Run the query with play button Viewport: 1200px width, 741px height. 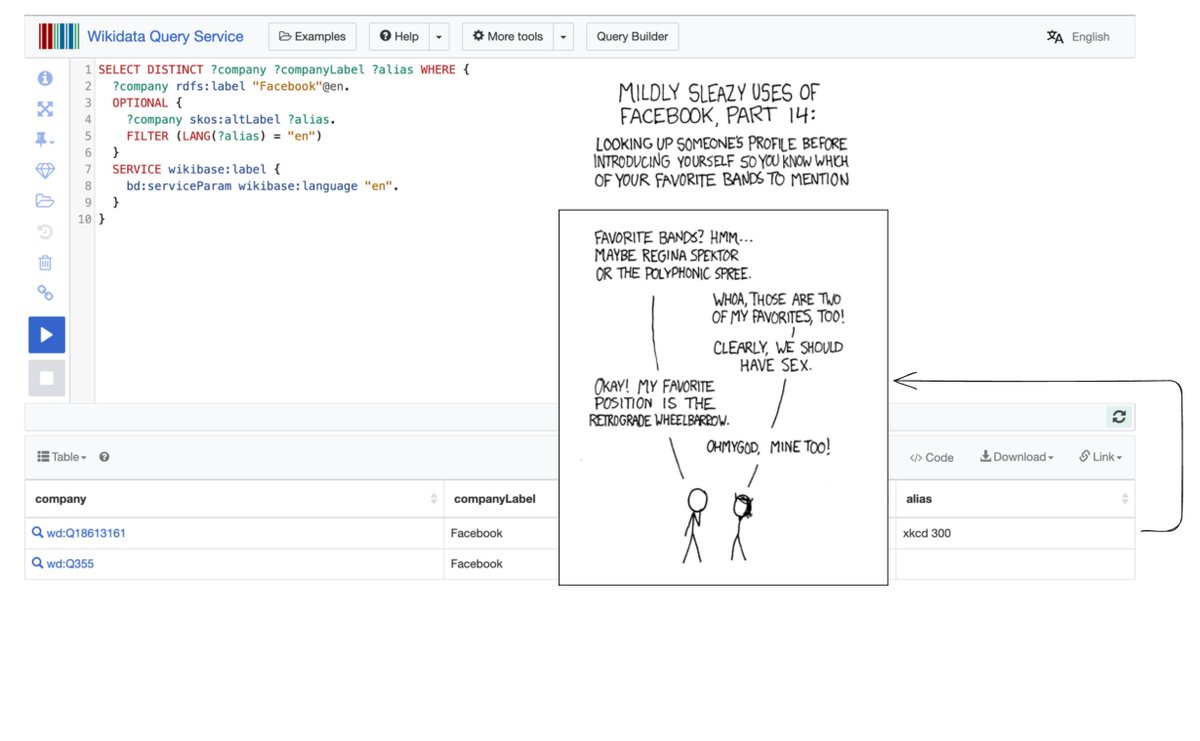pyautogui.click(x=47, y=335)
